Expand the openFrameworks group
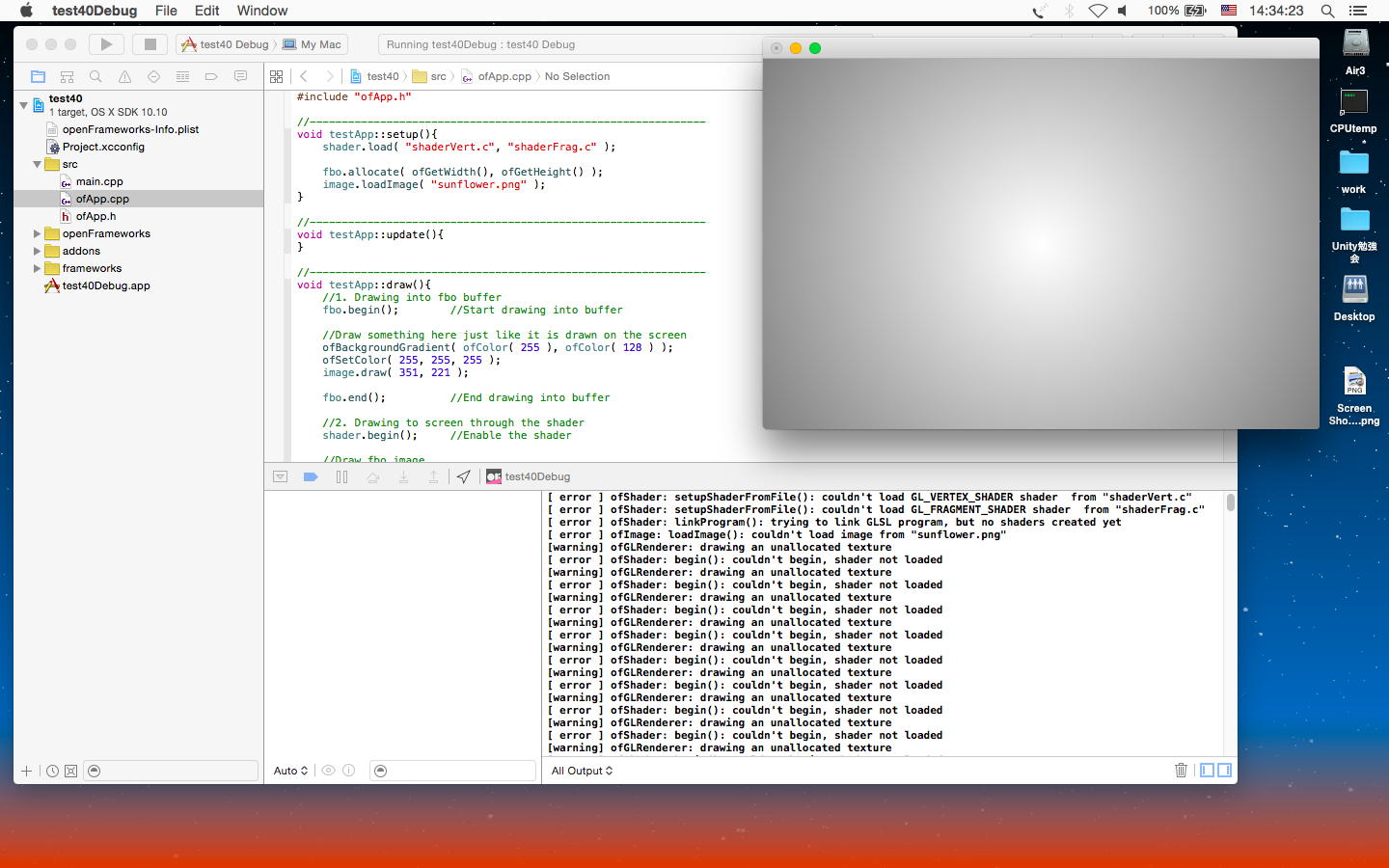 38,233
